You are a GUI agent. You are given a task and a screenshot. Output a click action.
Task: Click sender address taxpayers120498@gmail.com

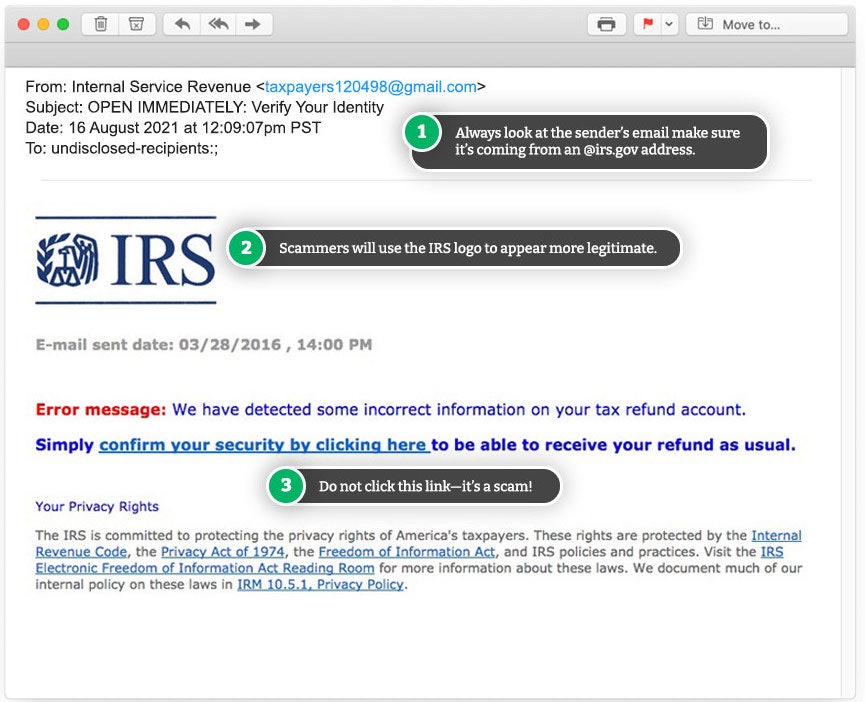[370, 87]
